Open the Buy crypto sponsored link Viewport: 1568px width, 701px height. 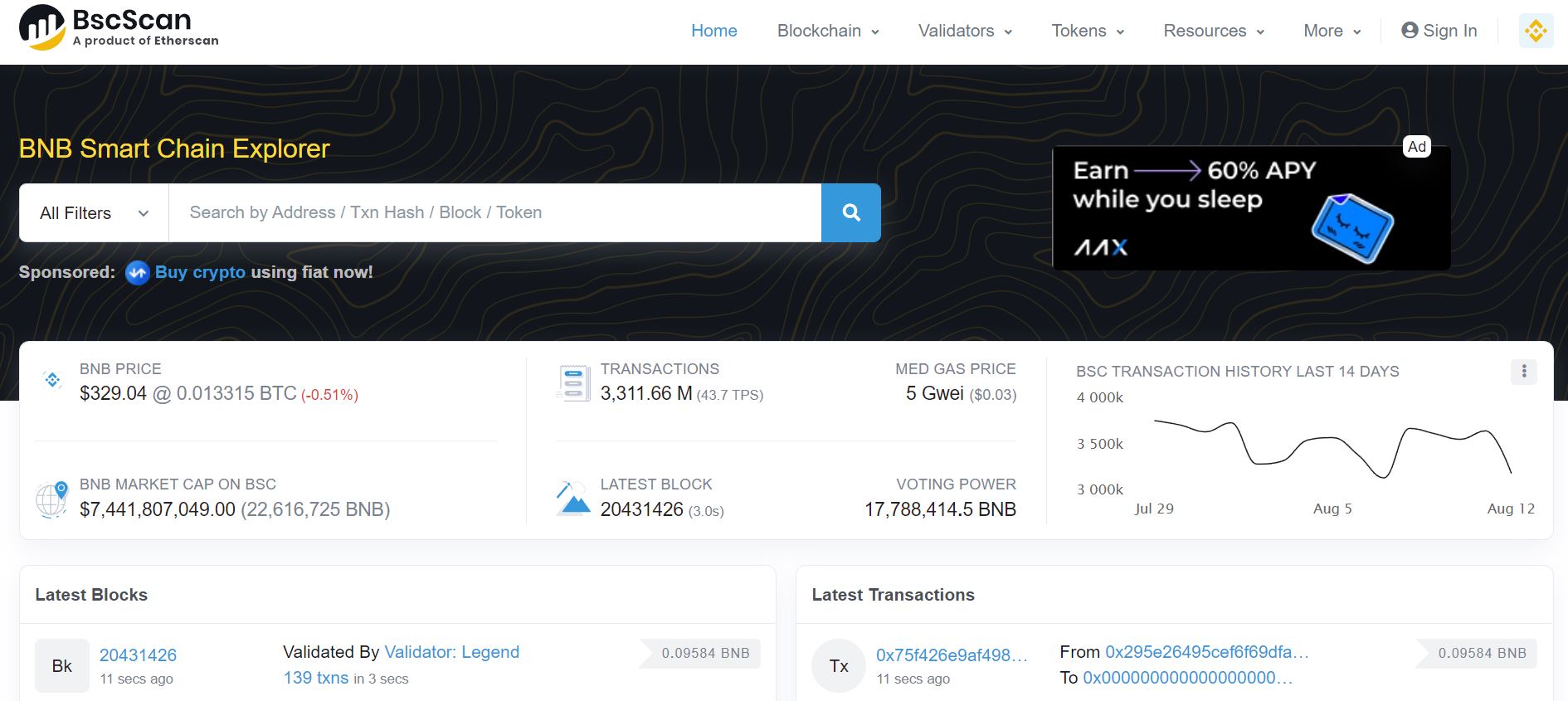click(x=200, y=272)
